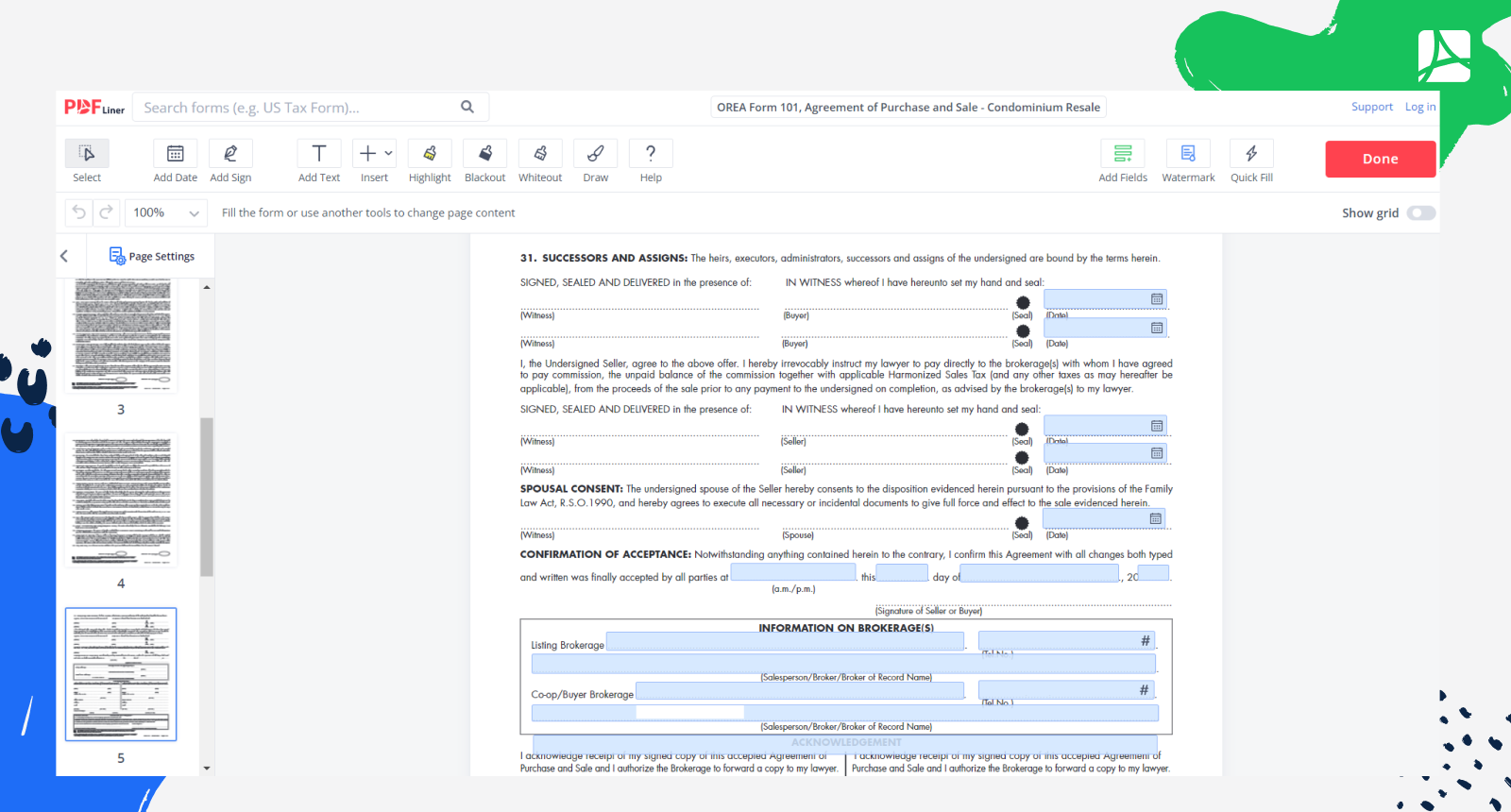Click the Co-op/Buyer Brokerage name field
The height and width of the screenshot is (812, 1511).
[x=800, y=690]
